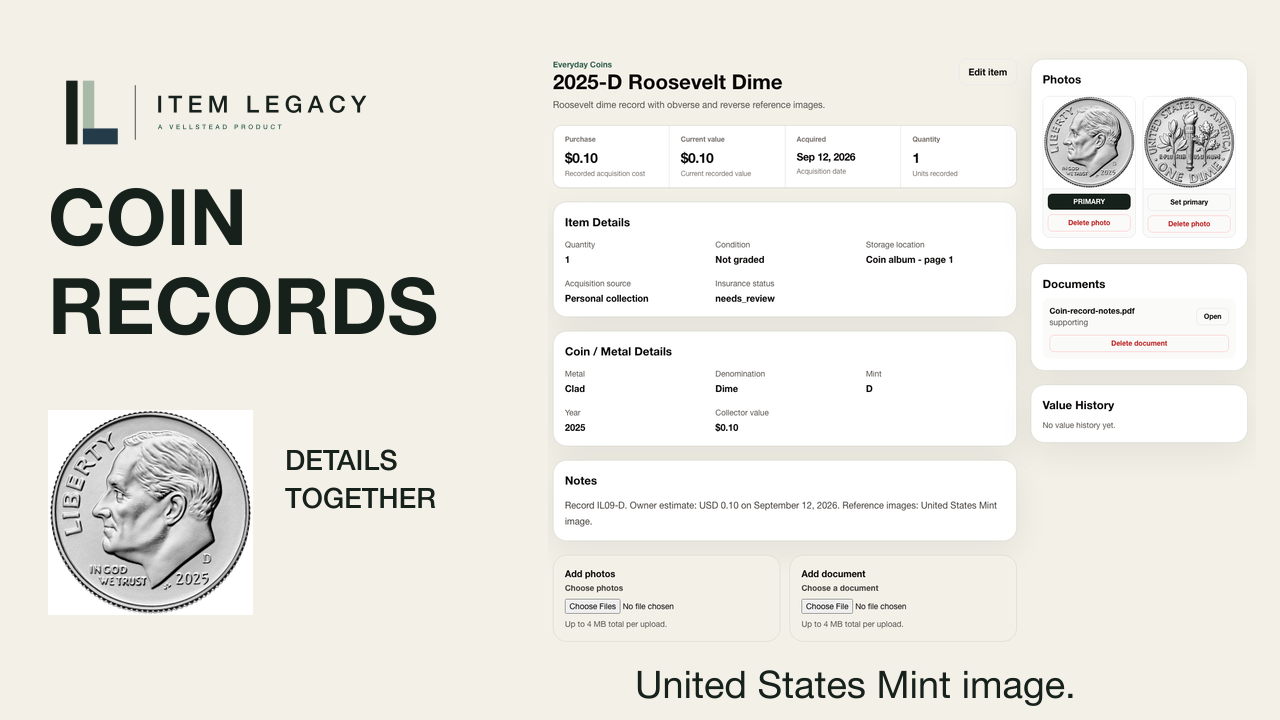Click the 'Not graded' condition value
The width and height of the screenshot is (1280, 720).
tap(739, 260)
